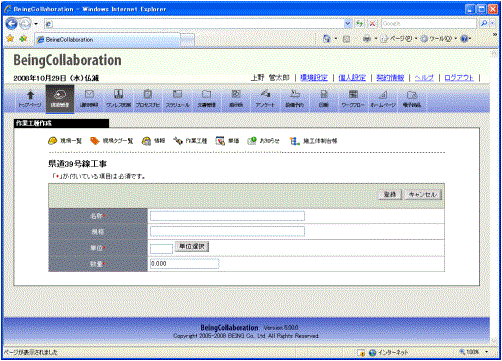Expand the address bar dropdown arrow
This screenshot has width=502, height=361.
348,24
